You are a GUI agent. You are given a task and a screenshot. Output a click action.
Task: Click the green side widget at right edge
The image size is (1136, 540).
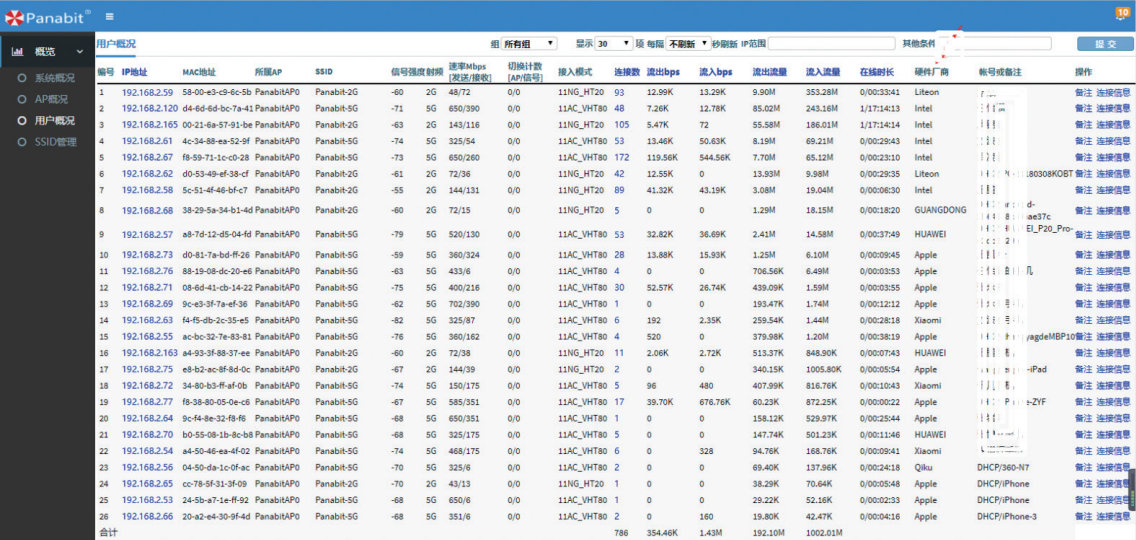coord(1132,491)
